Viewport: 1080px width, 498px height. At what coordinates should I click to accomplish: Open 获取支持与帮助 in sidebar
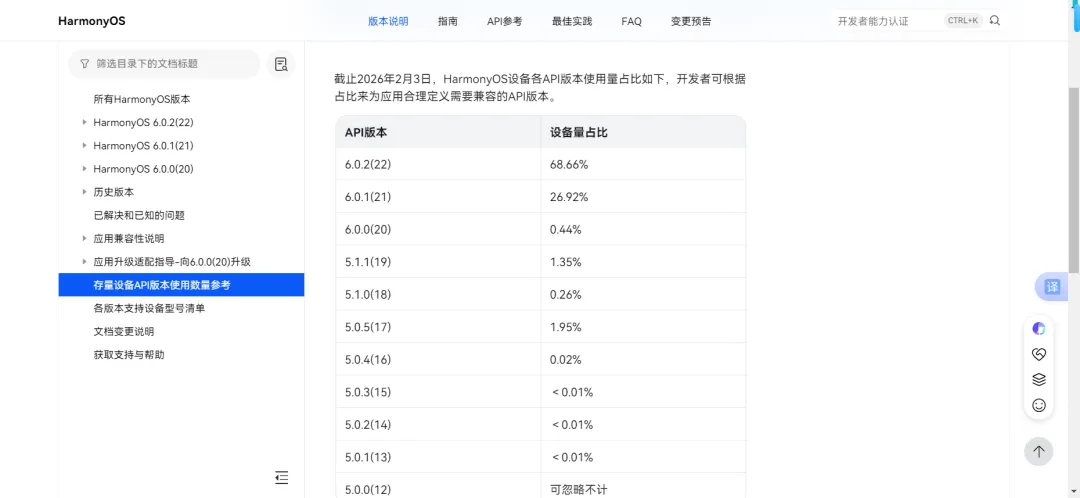[129, 355]
